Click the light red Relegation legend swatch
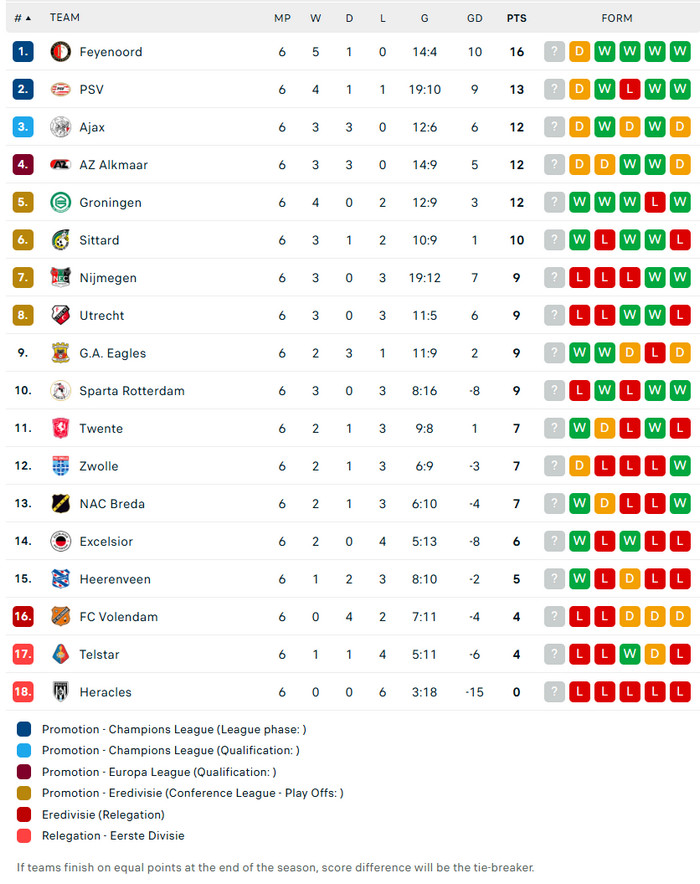 [25, 836]
